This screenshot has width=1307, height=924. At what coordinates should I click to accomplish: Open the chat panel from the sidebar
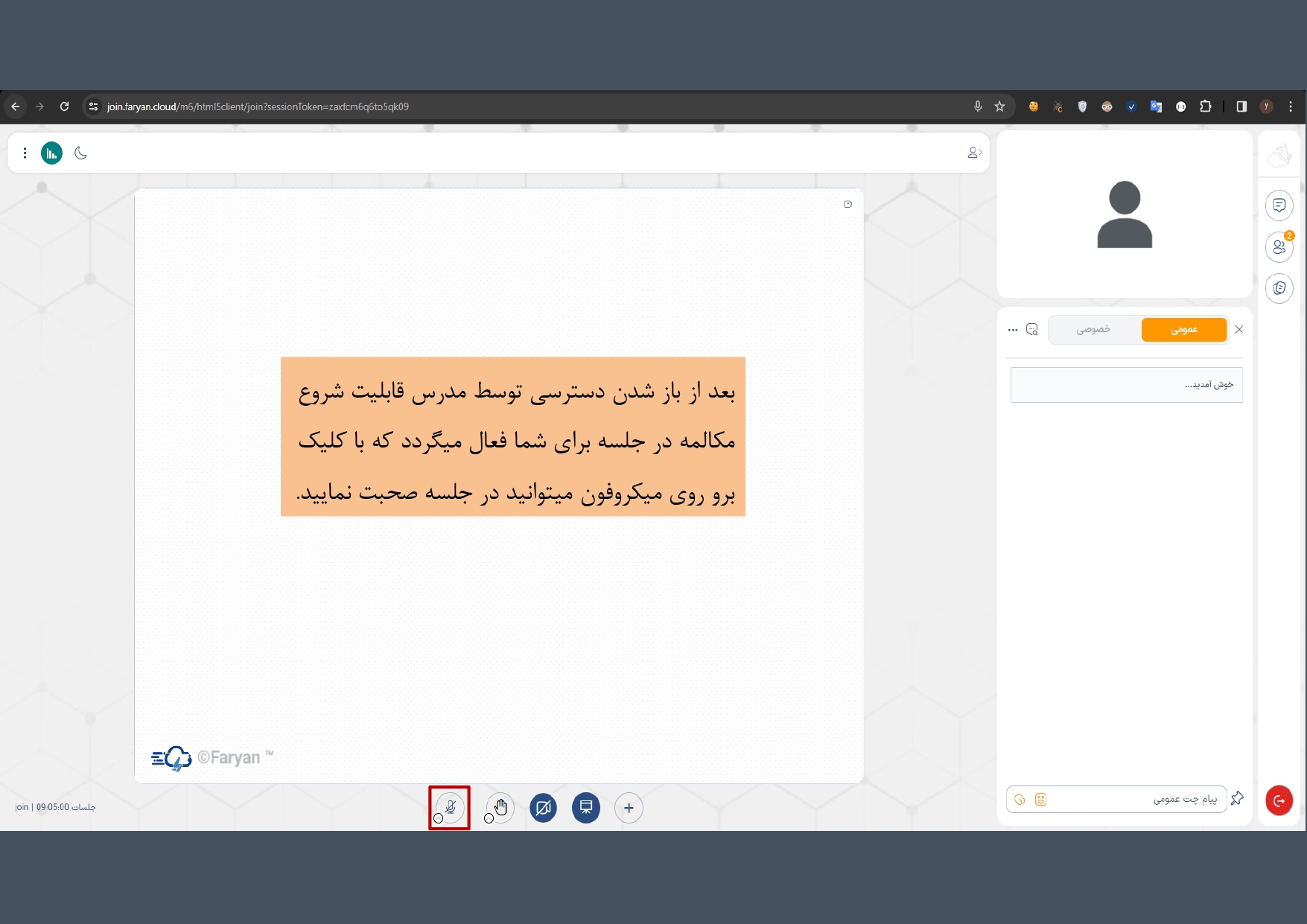[x=1279, y=205]
